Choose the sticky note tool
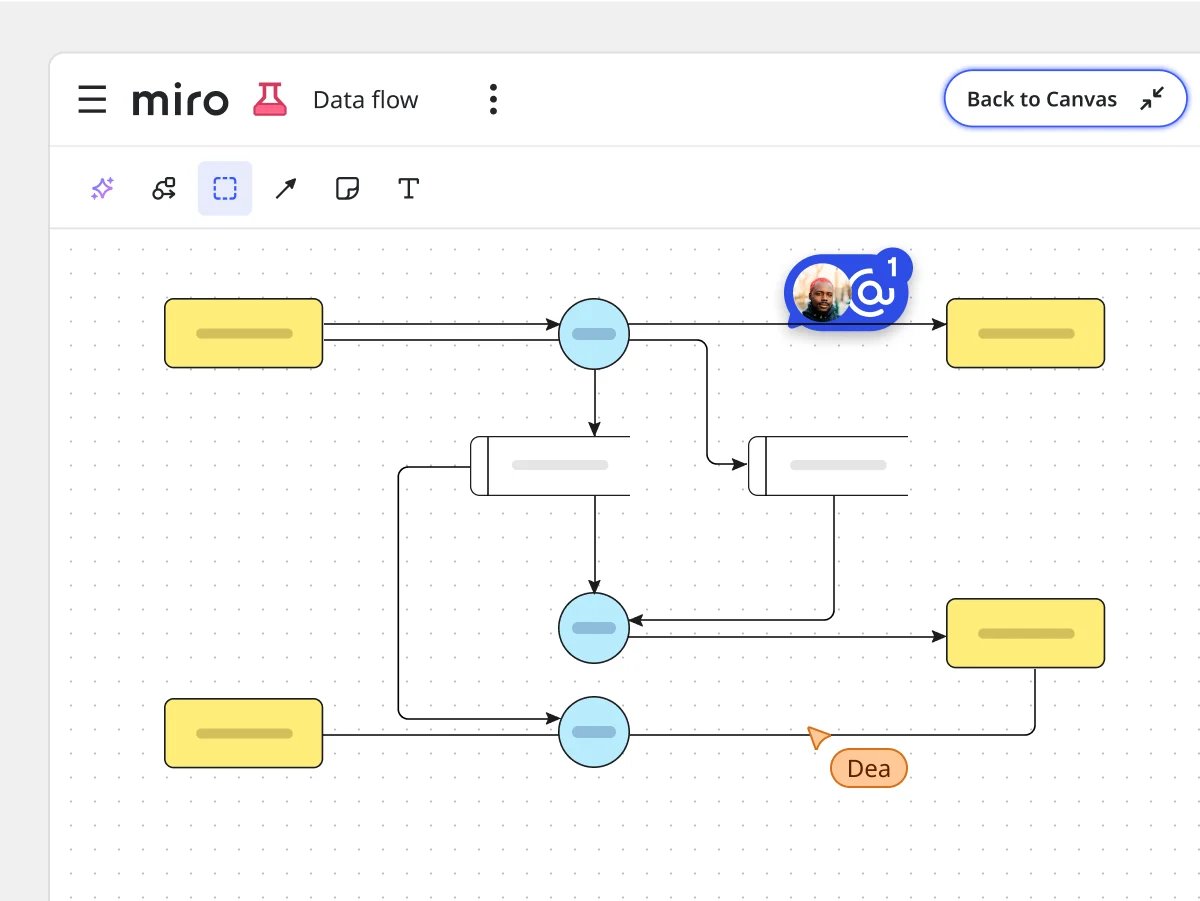 pos(347,188)
